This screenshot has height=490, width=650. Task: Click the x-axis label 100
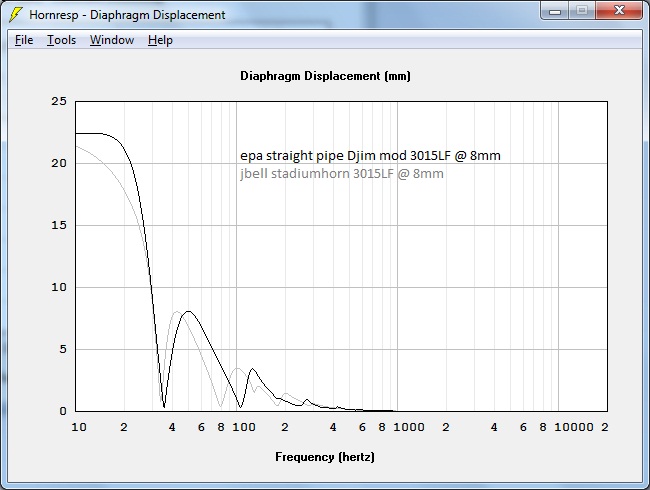pyautogui.click(x=244, y=427)
